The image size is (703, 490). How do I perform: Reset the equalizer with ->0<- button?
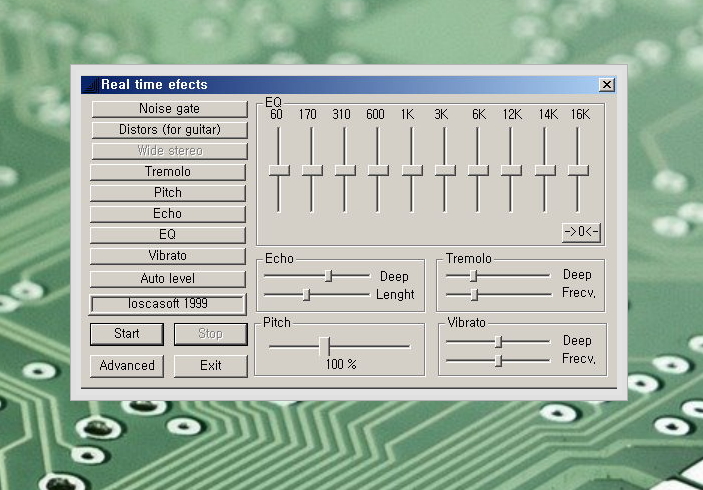click(x=581, y=232)
